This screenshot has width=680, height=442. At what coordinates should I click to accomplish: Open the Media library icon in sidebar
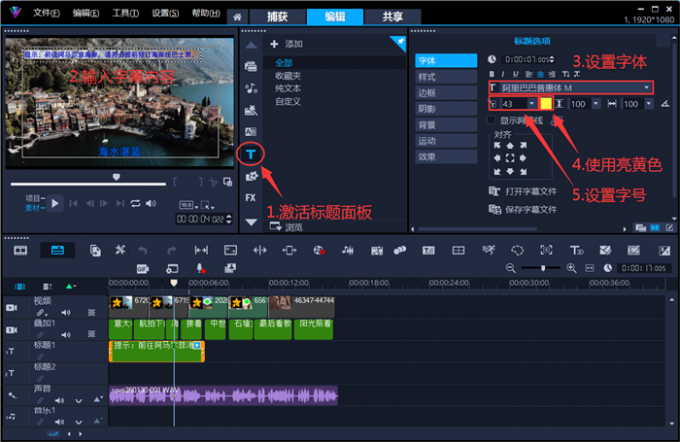[x=251, y=66]
